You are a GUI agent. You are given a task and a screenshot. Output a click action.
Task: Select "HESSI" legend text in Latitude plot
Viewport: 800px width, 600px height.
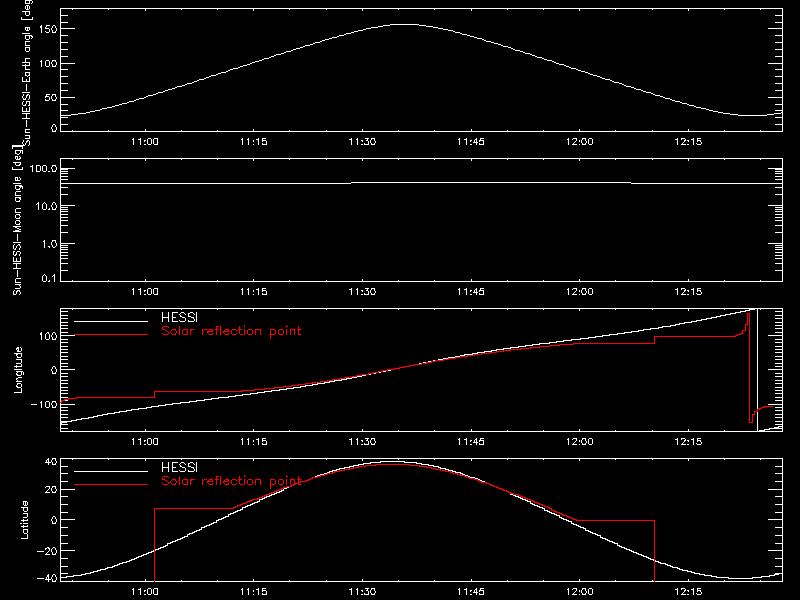(179, 467)
